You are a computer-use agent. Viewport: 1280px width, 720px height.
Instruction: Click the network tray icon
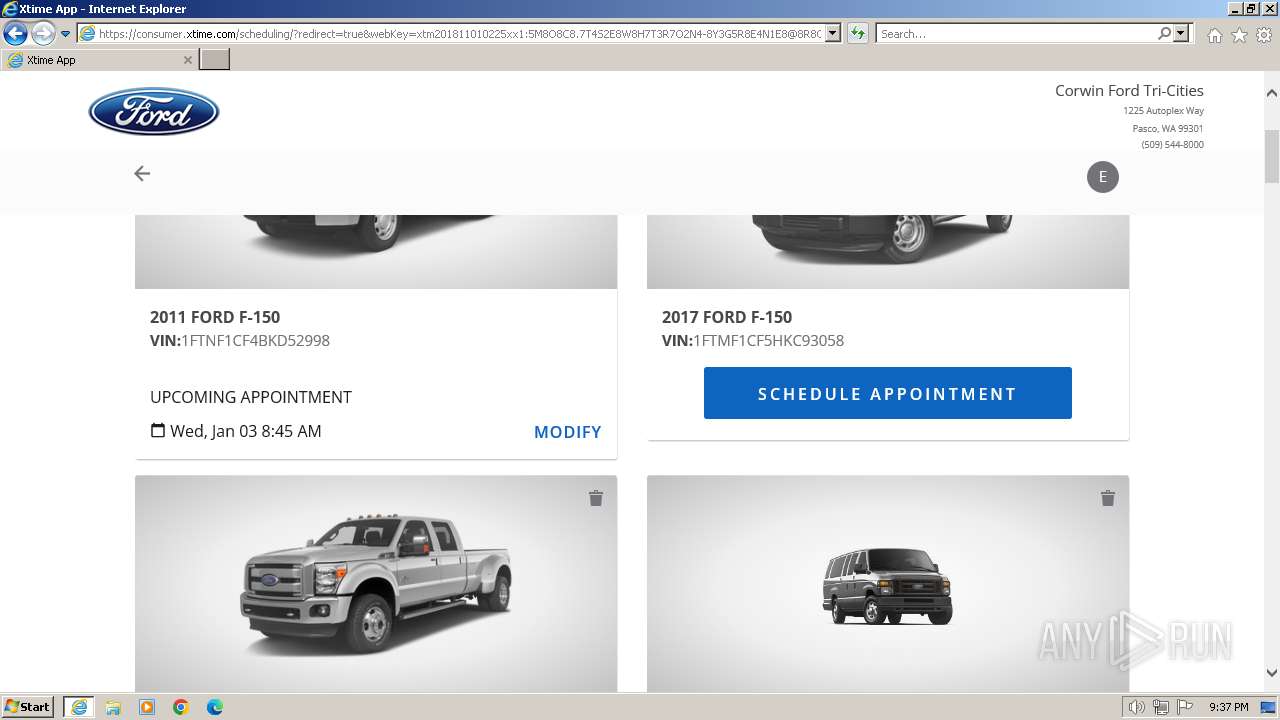click(x=1161, y=707)
